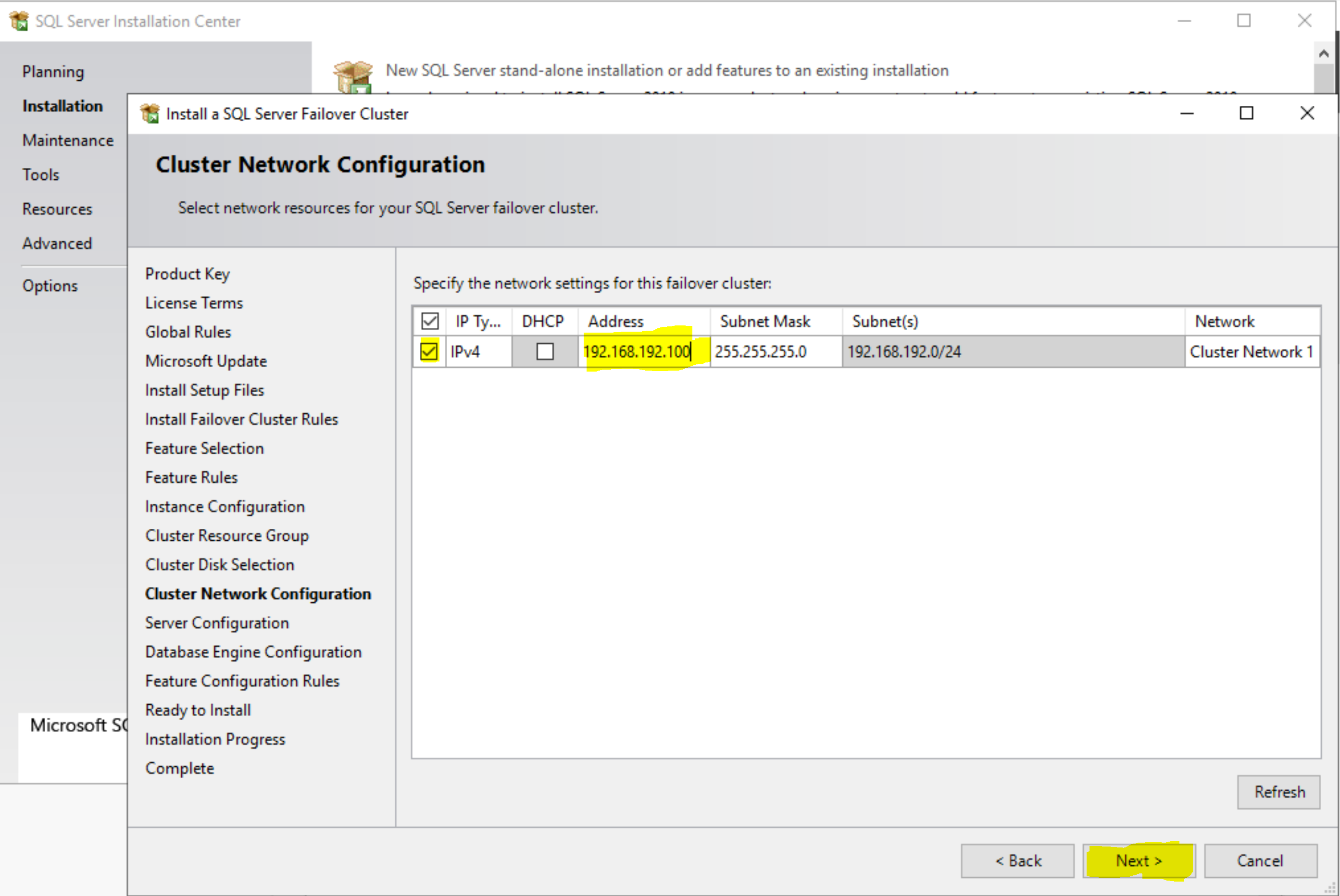Select the Install Setup Files step

coord(204,390)
